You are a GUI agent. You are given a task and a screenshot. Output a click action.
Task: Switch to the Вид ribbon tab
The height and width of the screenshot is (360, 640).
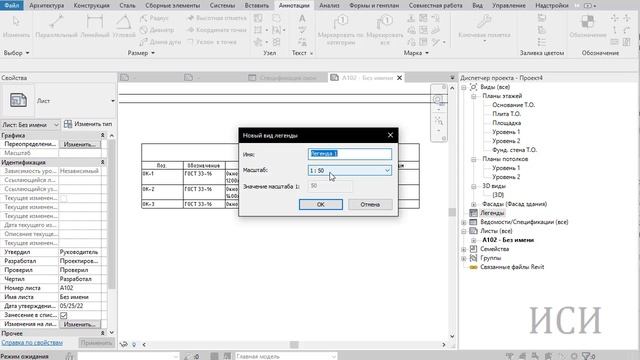coord(477,5)
